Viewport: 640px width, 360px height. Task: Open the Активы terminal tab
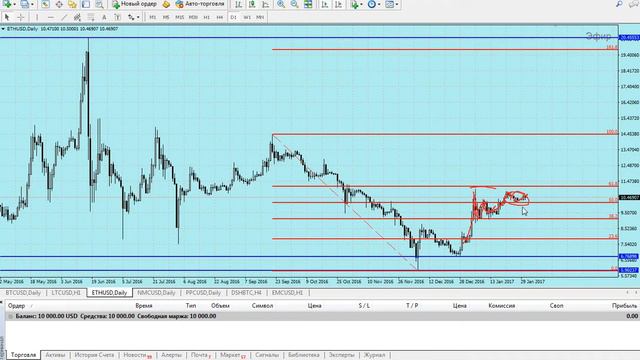[55, 355]
